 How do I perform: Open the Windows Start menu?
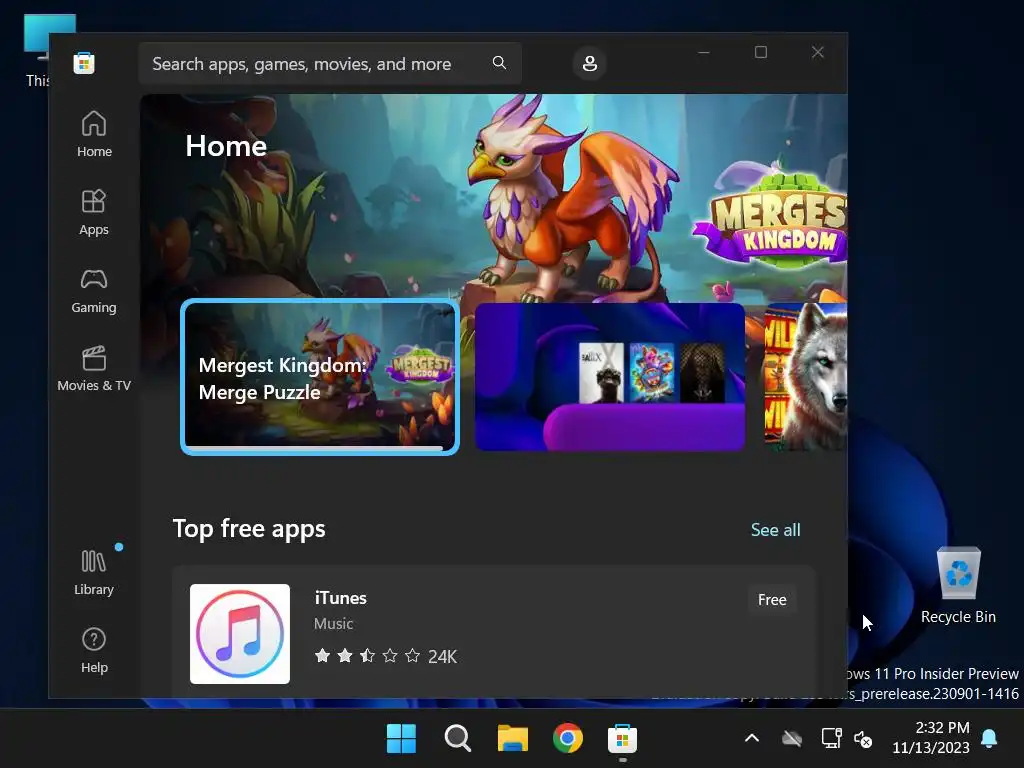[401, 739]
